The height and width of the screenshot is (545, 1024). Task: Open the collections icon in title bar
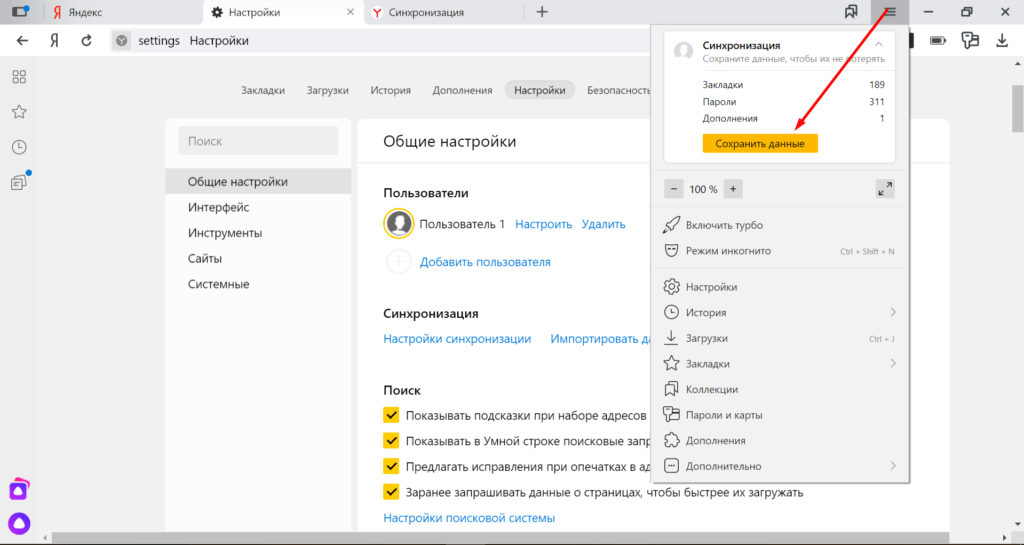click(x=851, y=12)
